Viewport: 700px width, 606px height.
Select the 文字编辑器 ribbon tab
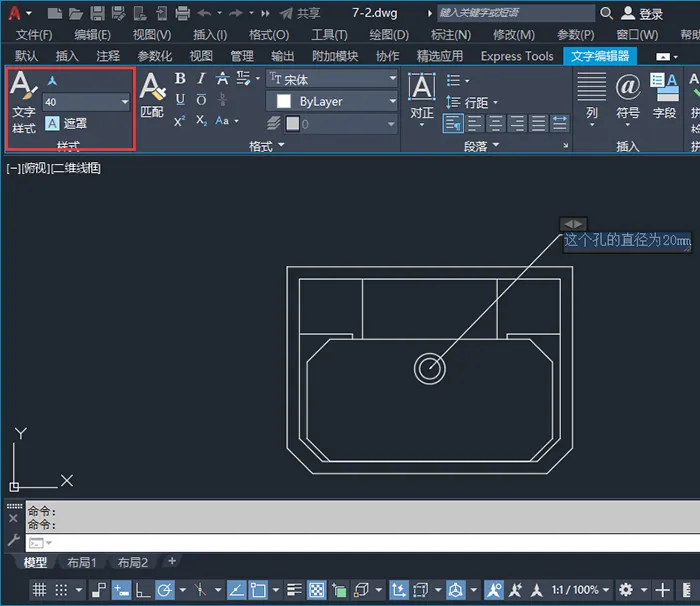(x=600, y=56)
